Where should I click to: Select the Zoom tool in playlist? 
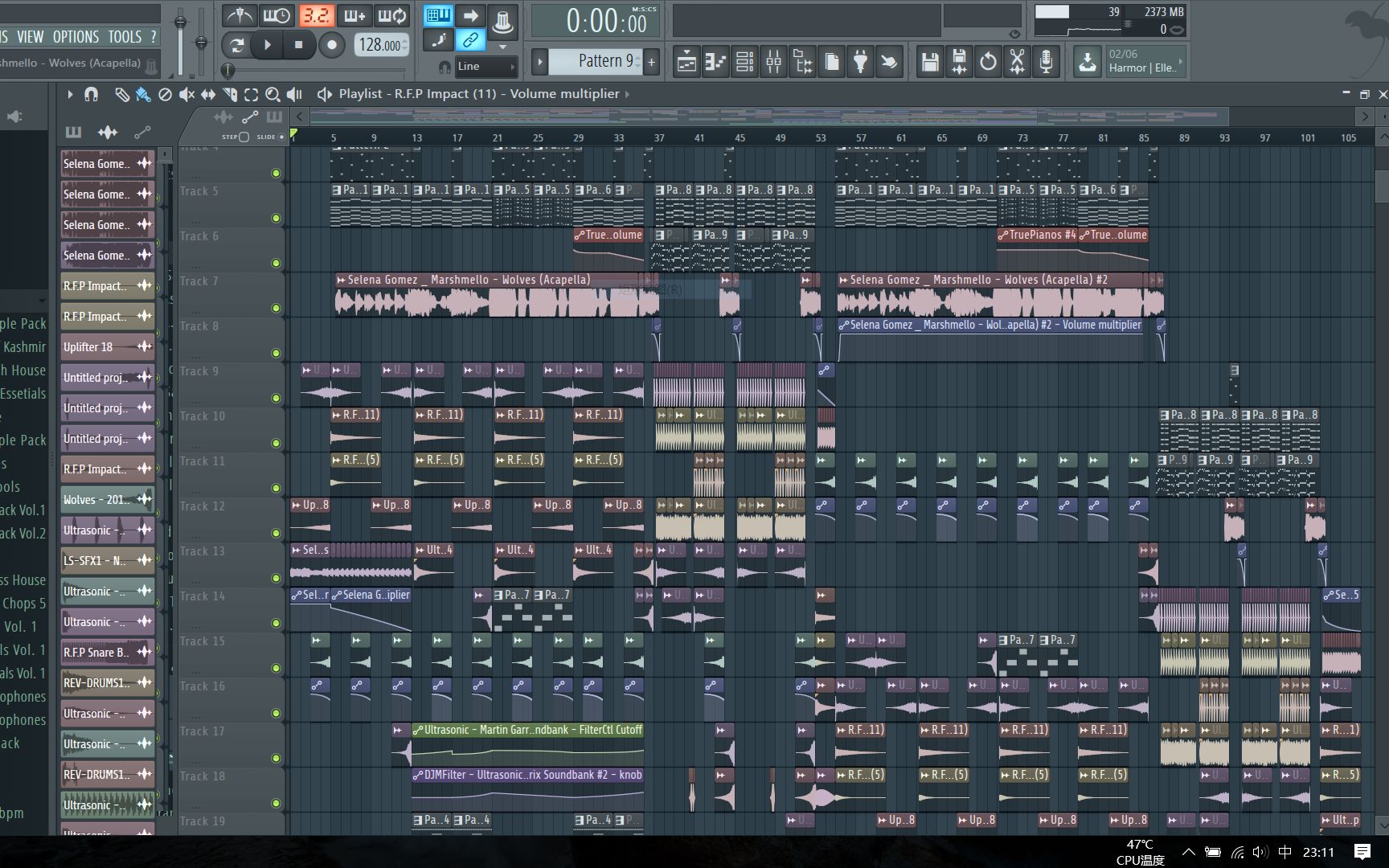(x=273, y=95)
